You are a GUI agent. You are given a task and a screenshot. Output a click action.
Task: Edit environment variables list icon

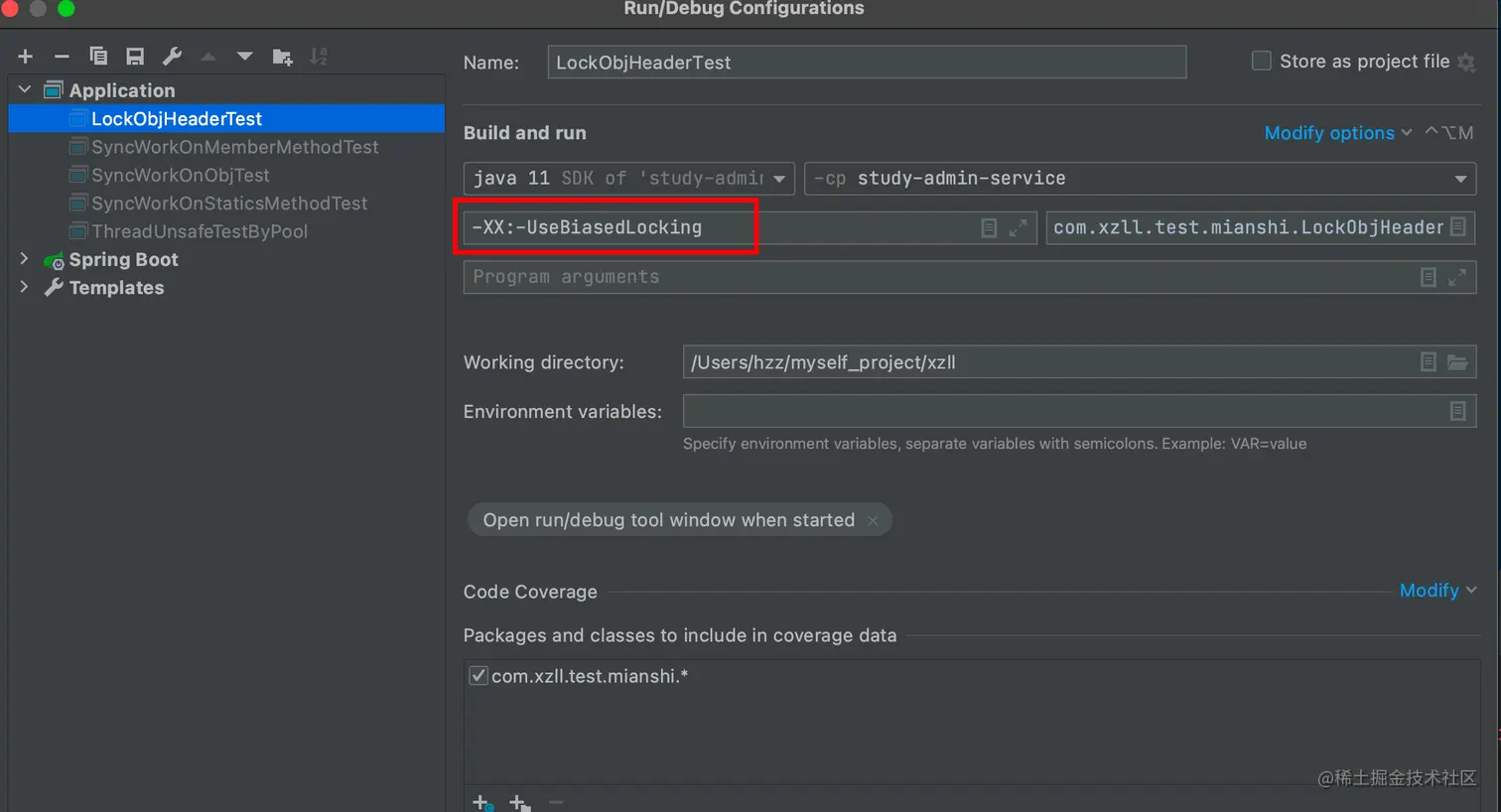click(x=1457, y=411)
